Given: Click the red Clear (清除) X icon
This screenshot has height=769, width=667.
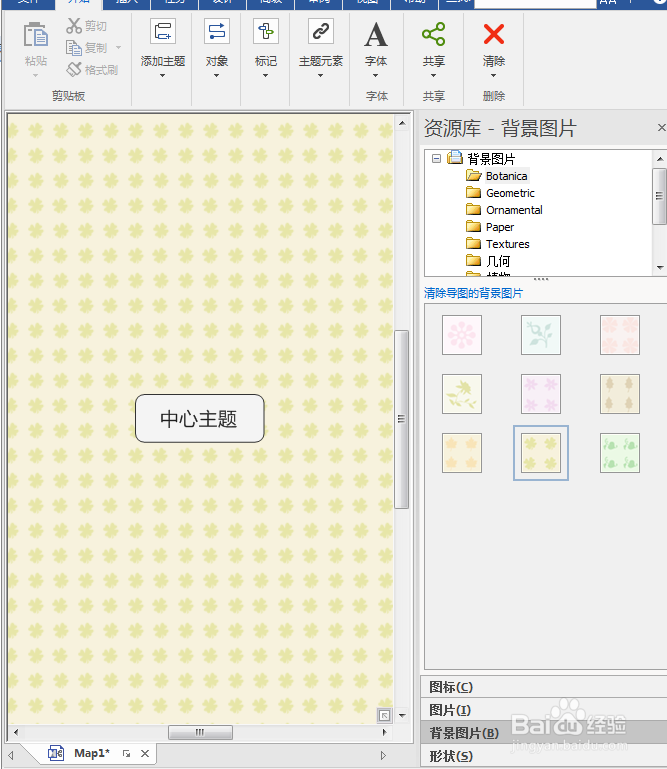Looking at the screenshot, I should tap(493, 34).
